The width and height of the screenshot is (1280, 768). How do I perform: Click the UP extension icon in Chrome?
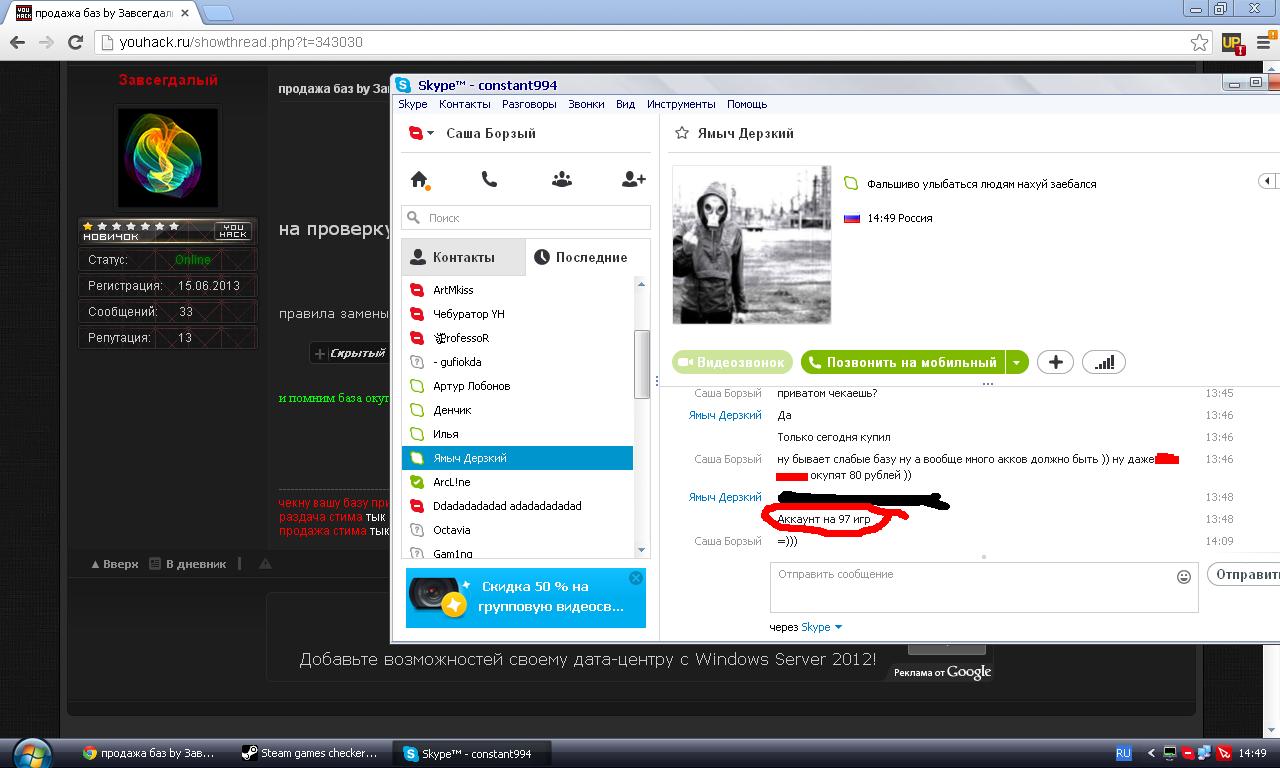tap(1233, 43)
